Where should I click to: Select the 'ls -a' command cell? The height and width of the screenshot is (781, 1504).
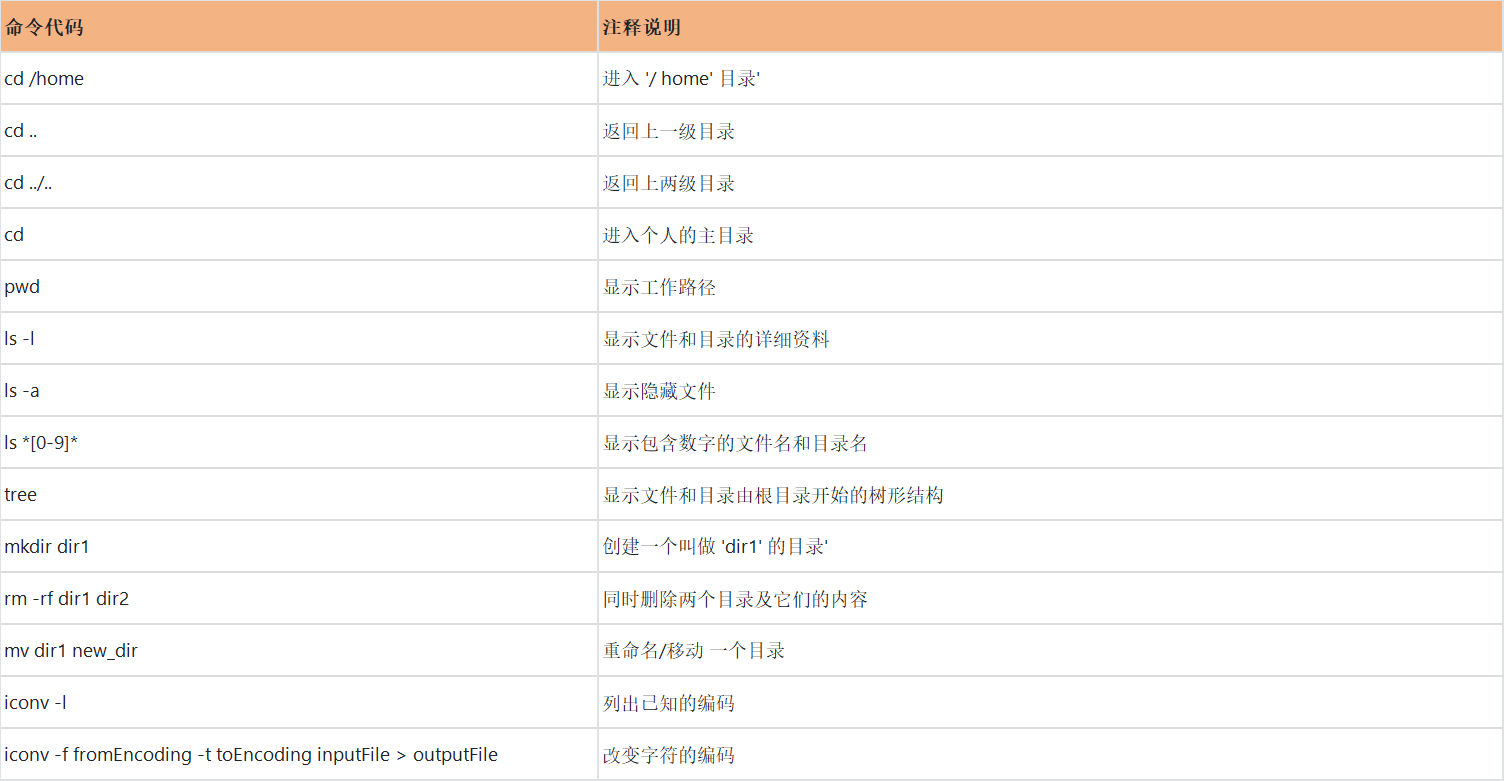[299, 391]
